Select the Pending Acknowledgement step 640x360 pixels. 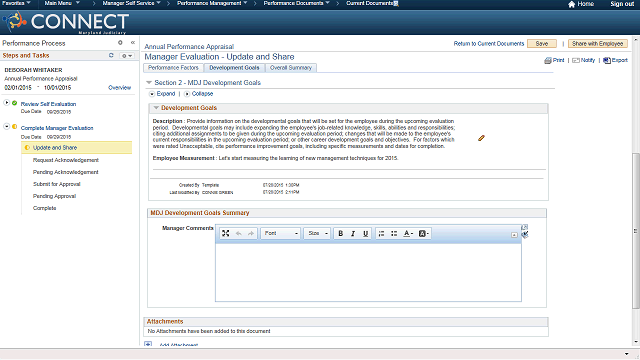(x=66, y=172)
